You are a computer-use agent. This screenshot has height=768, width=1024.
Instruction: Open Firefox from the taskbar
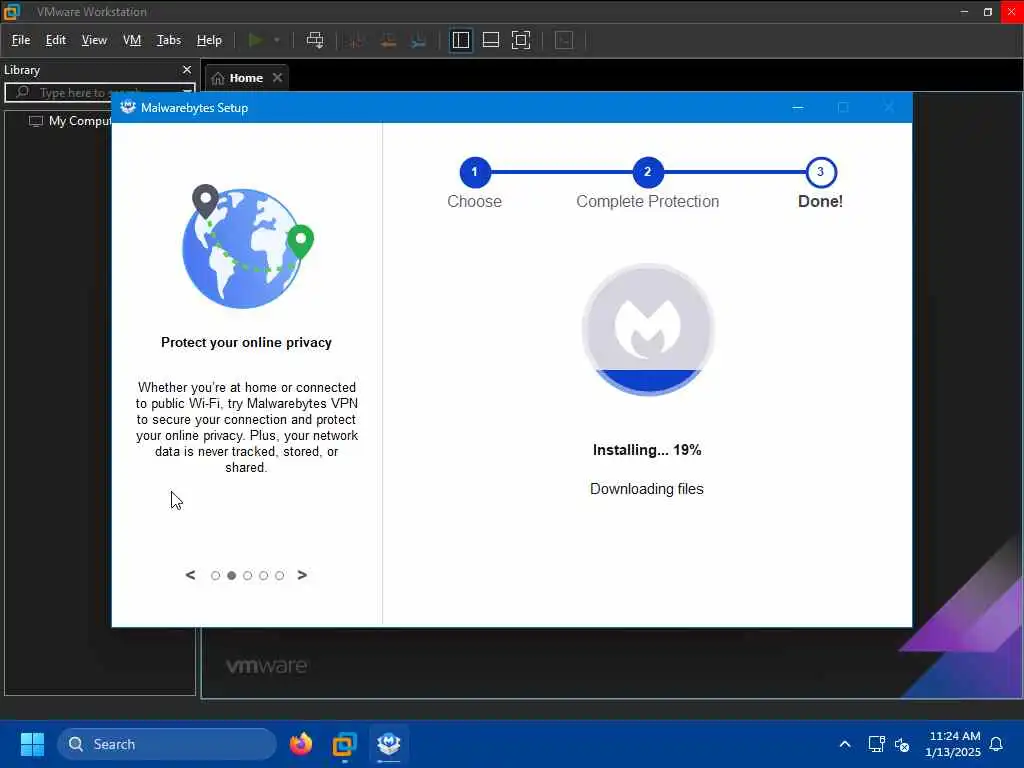pyautogui.click(x=300, y=744)
